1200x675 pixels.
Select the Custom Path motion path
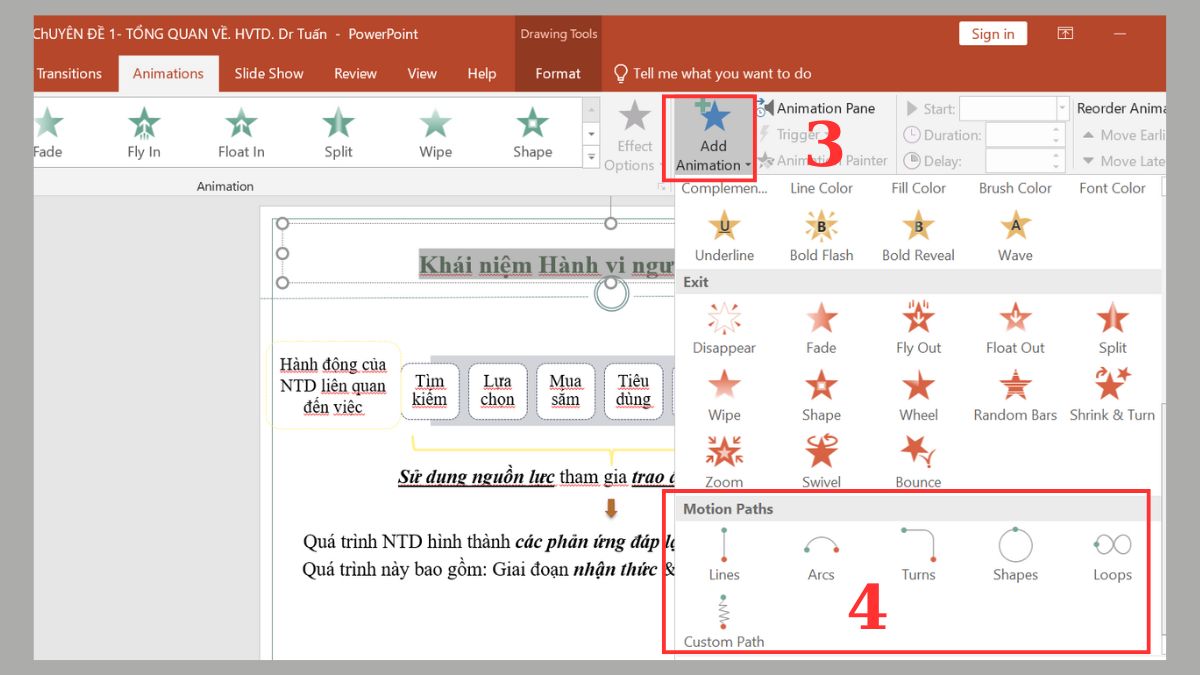(x=723, y=617)
